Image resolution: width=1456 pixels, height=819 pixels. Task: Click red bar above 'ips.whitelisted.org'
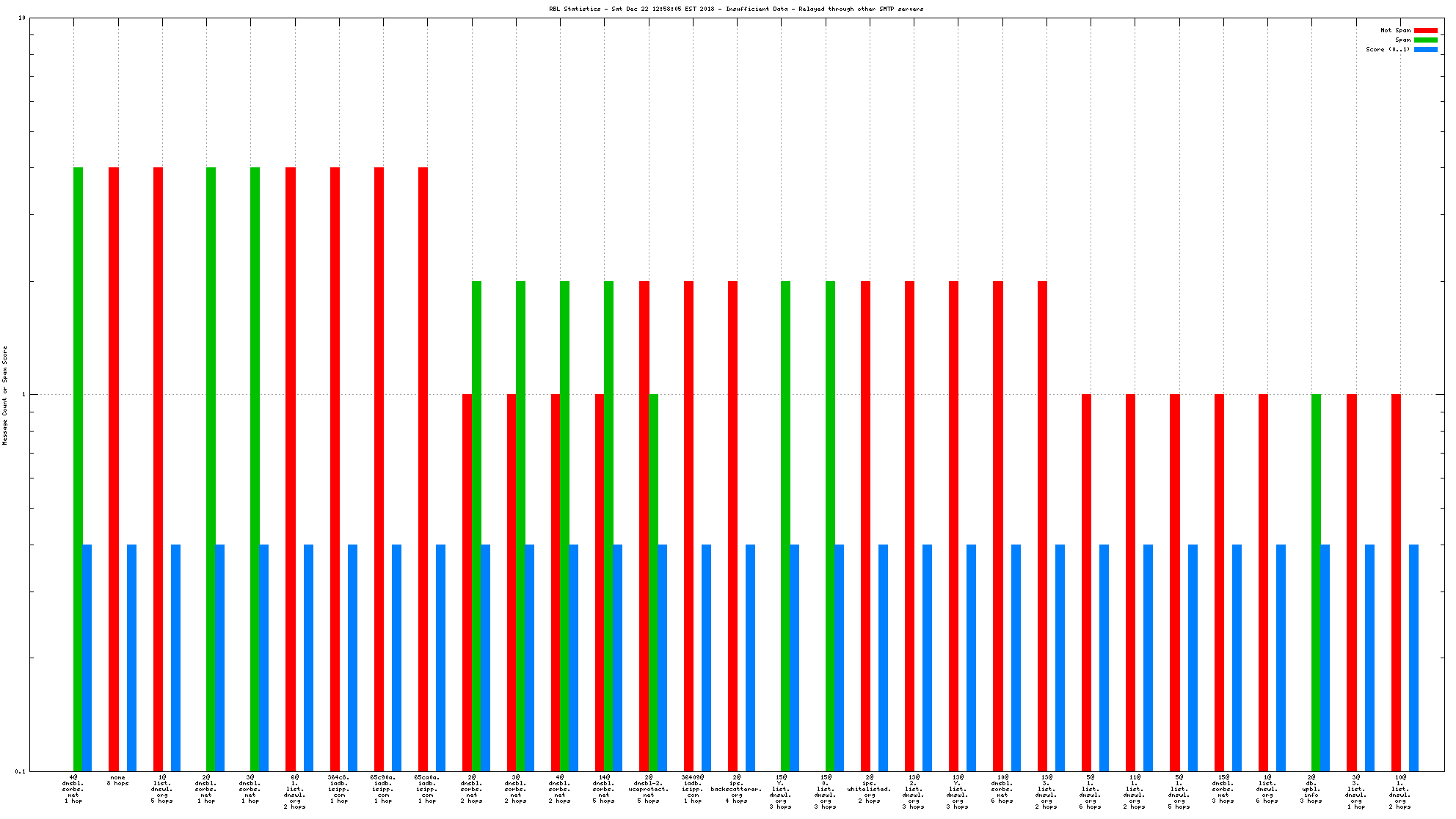coord(865,525)
